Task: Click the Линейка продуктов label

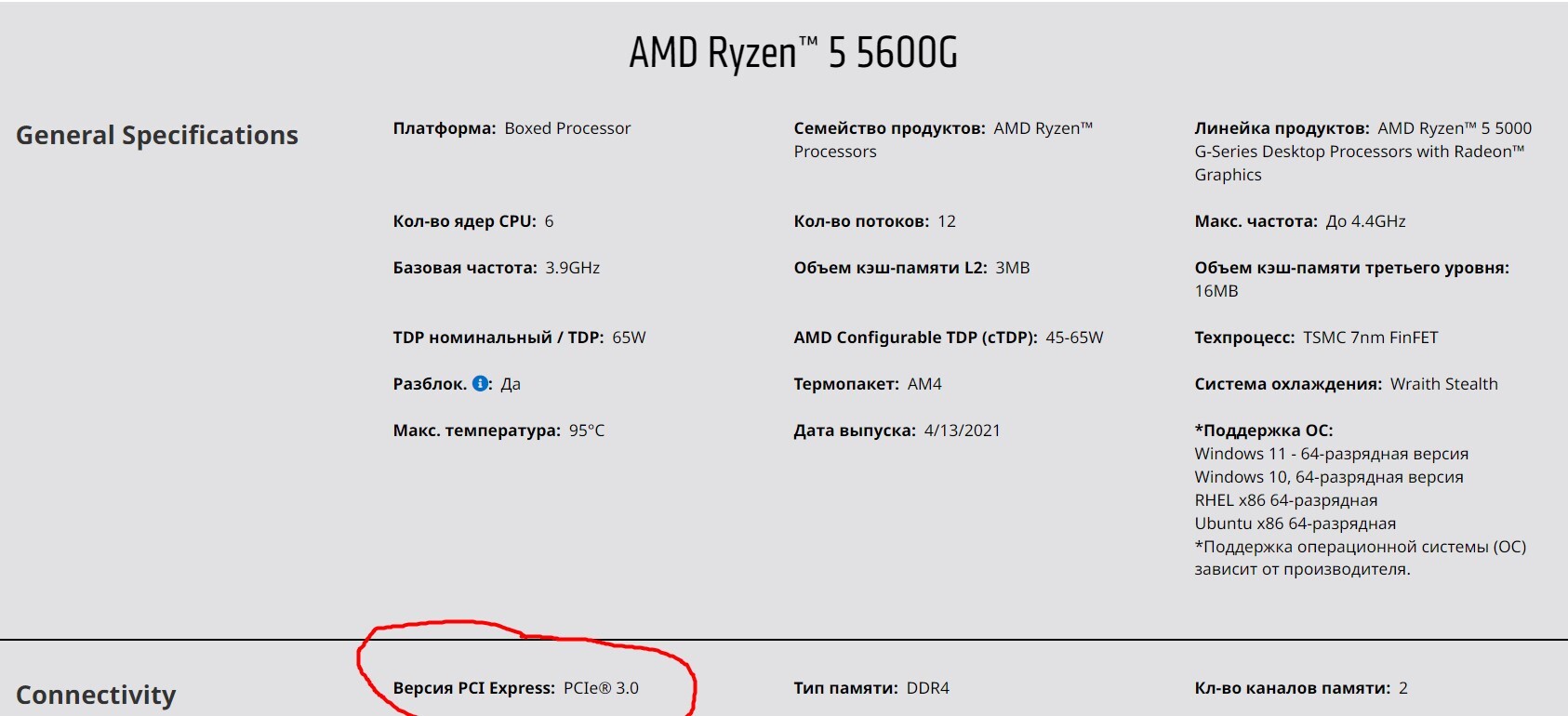Action: click(1282, 128)
